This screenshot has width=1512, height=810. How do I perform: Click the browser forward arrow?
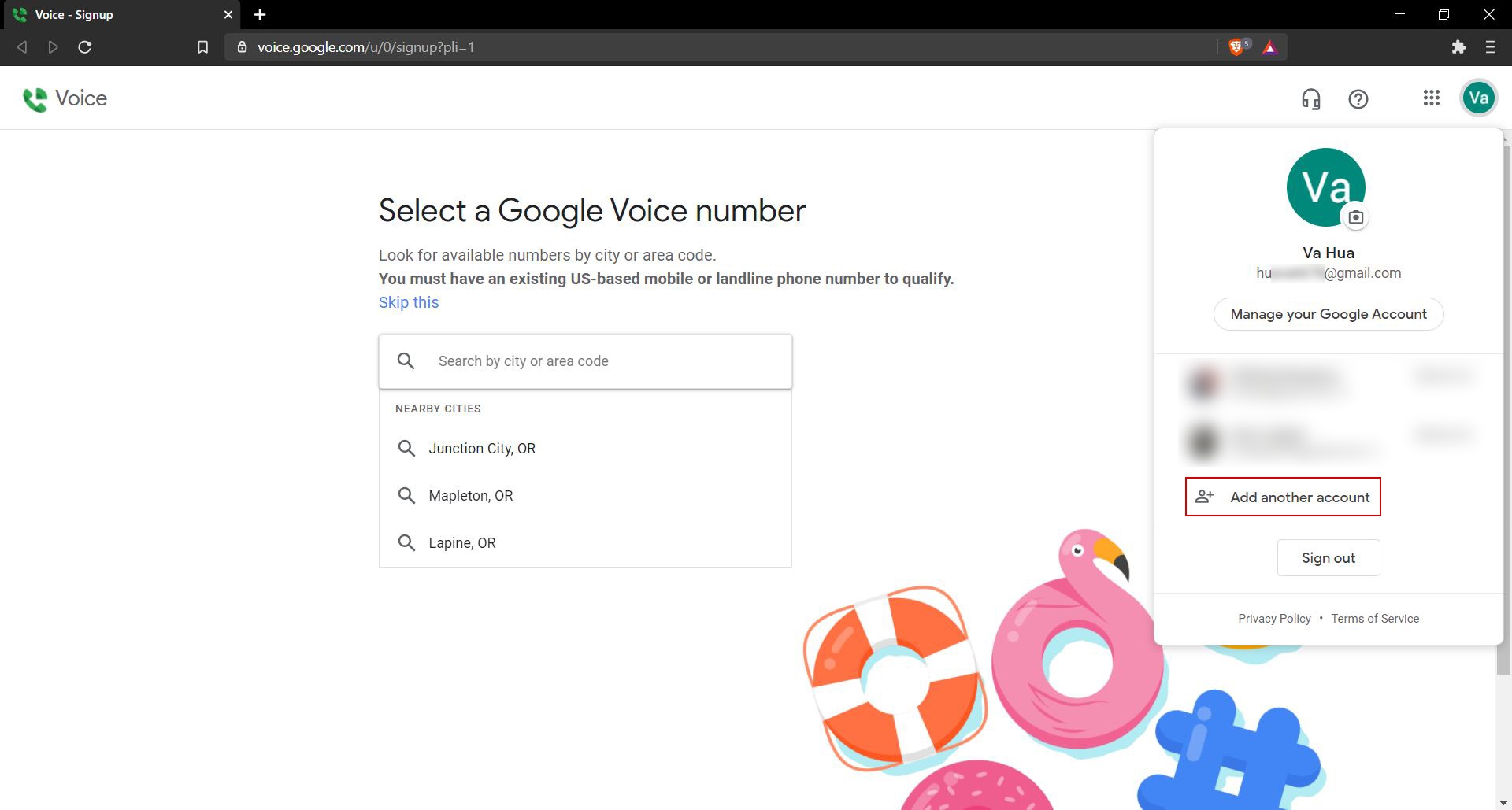click(x=53, y=47)
